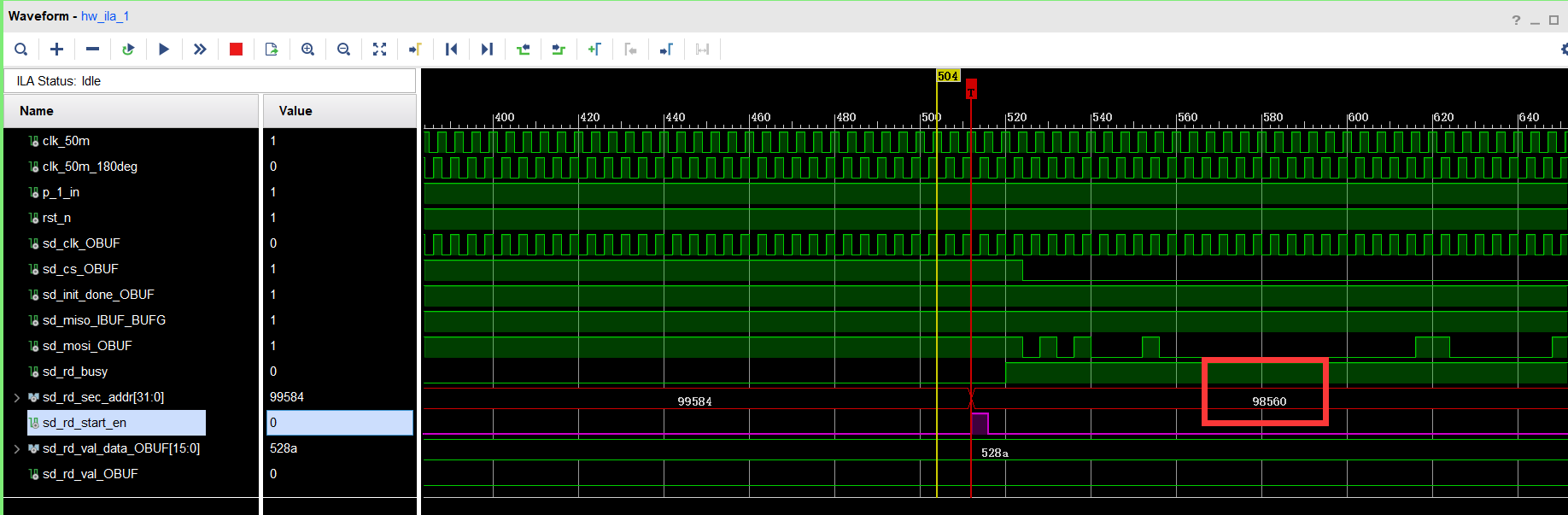Select the clk_50m signal

(x=66, y=141)
